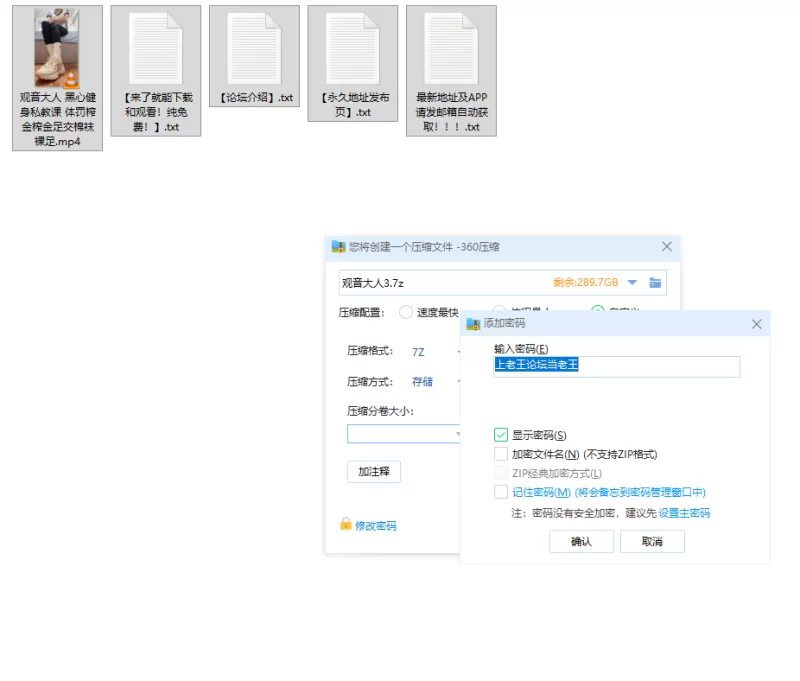This screenshot has height=681, width=800.
Task: Select the 最新地址及APP txt file
Action: tap(451, 71)
